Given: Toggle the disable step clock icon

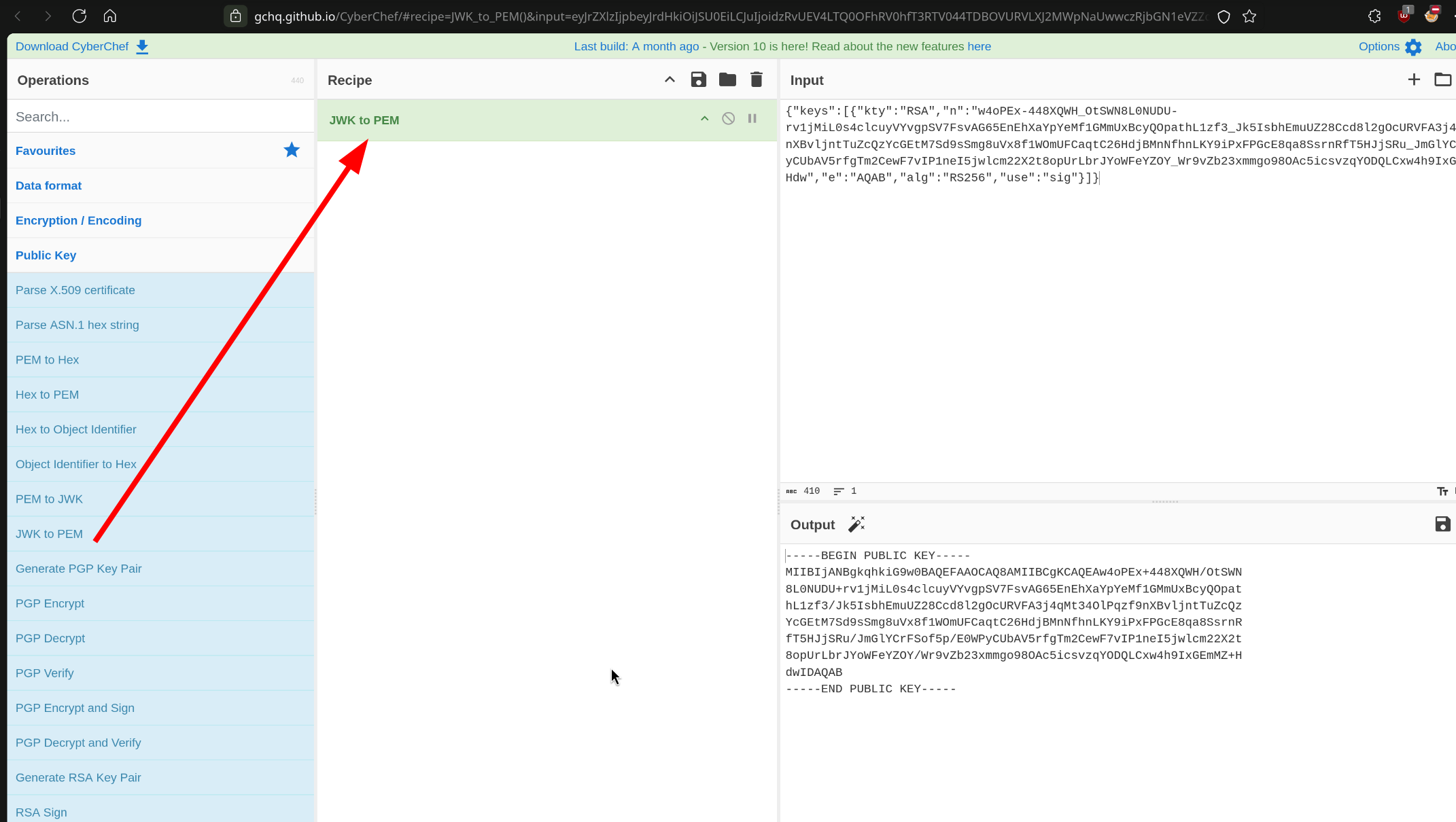Looking at the screenshot, I should pos(728,118).
